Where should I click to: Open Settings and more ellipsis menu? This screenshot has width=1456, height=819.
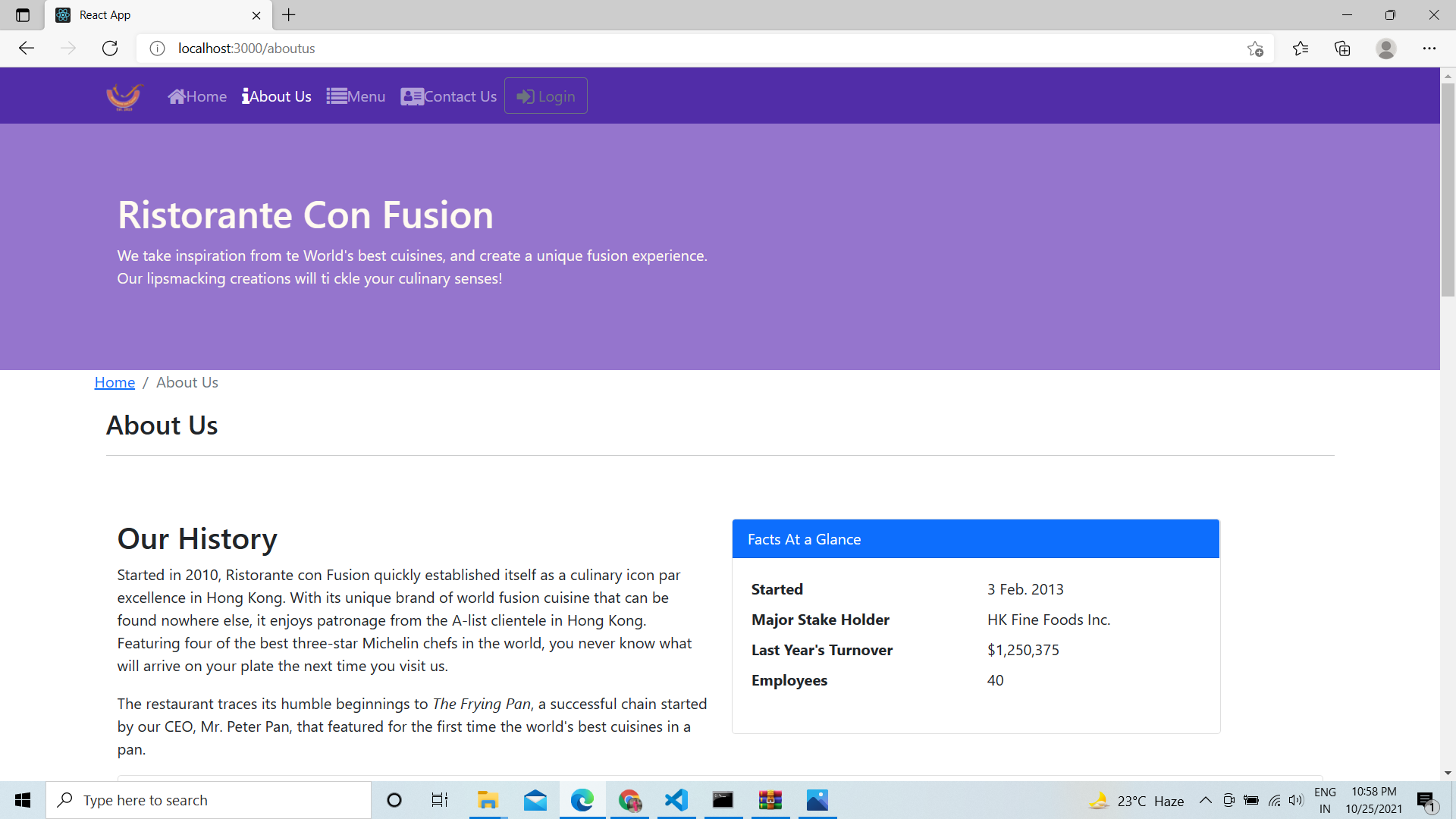coord(1429,49)
